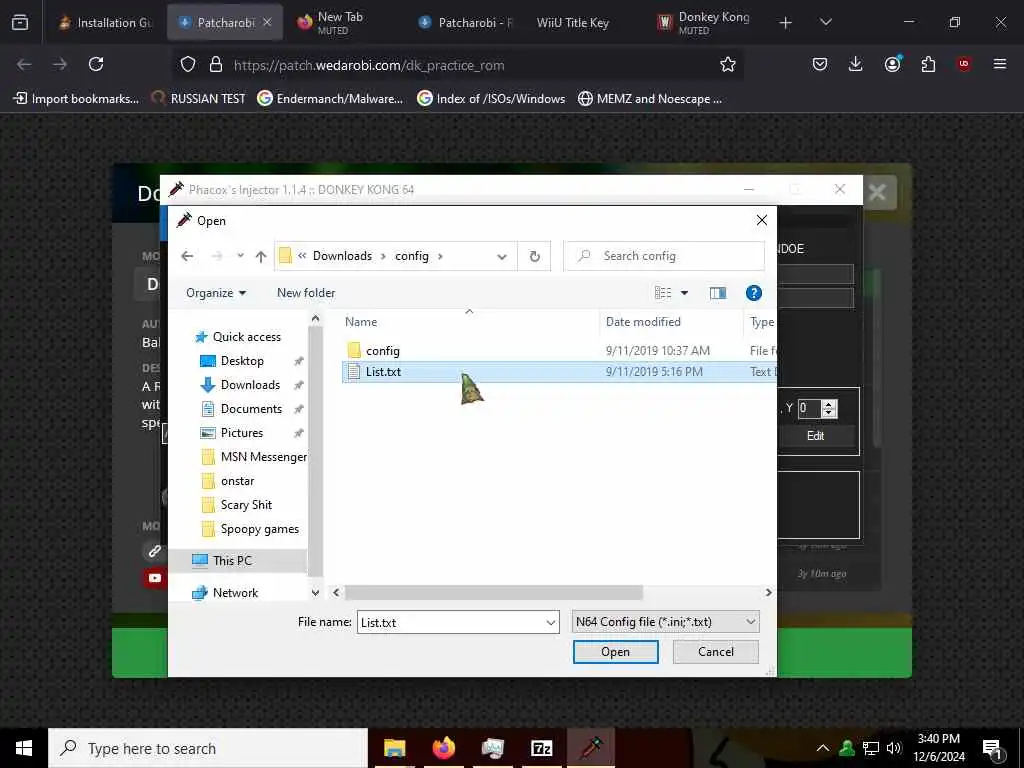Open MEMZ and Noescape bookmark
Viewport: 1024px width, 768px height.
pyautogui.click(x=650, y=99)
